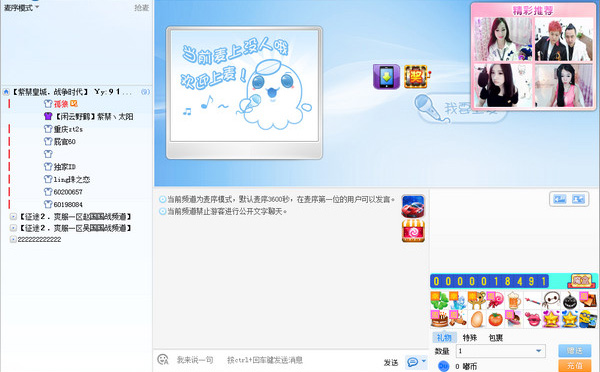Select the pink-glow gold star gift

tap(551, 319)
